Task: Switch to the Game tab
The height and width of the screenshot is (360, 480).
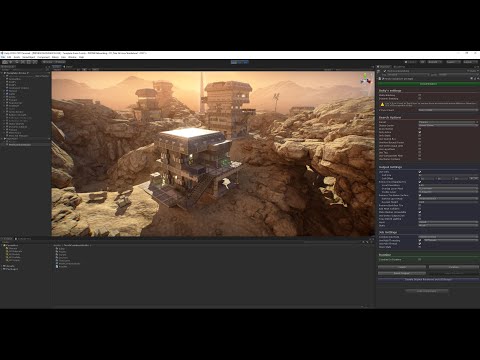Action: coord(69,67)
